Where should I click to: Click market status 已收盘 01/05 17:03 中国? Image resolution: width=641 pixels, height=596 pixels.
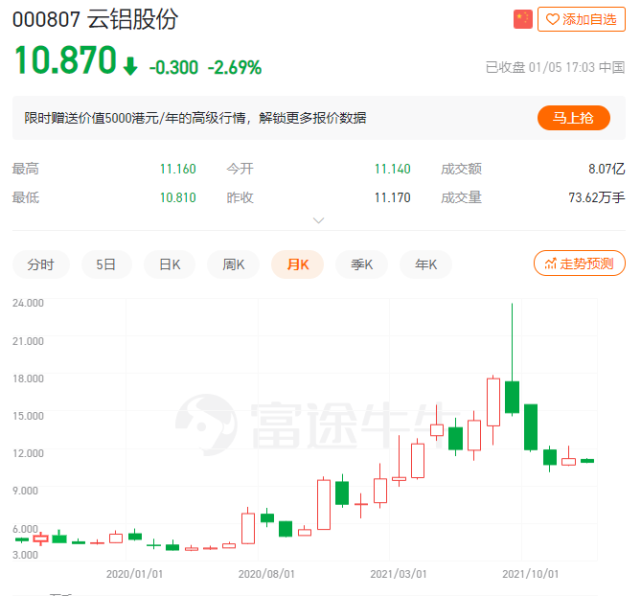tap(555, 67)
